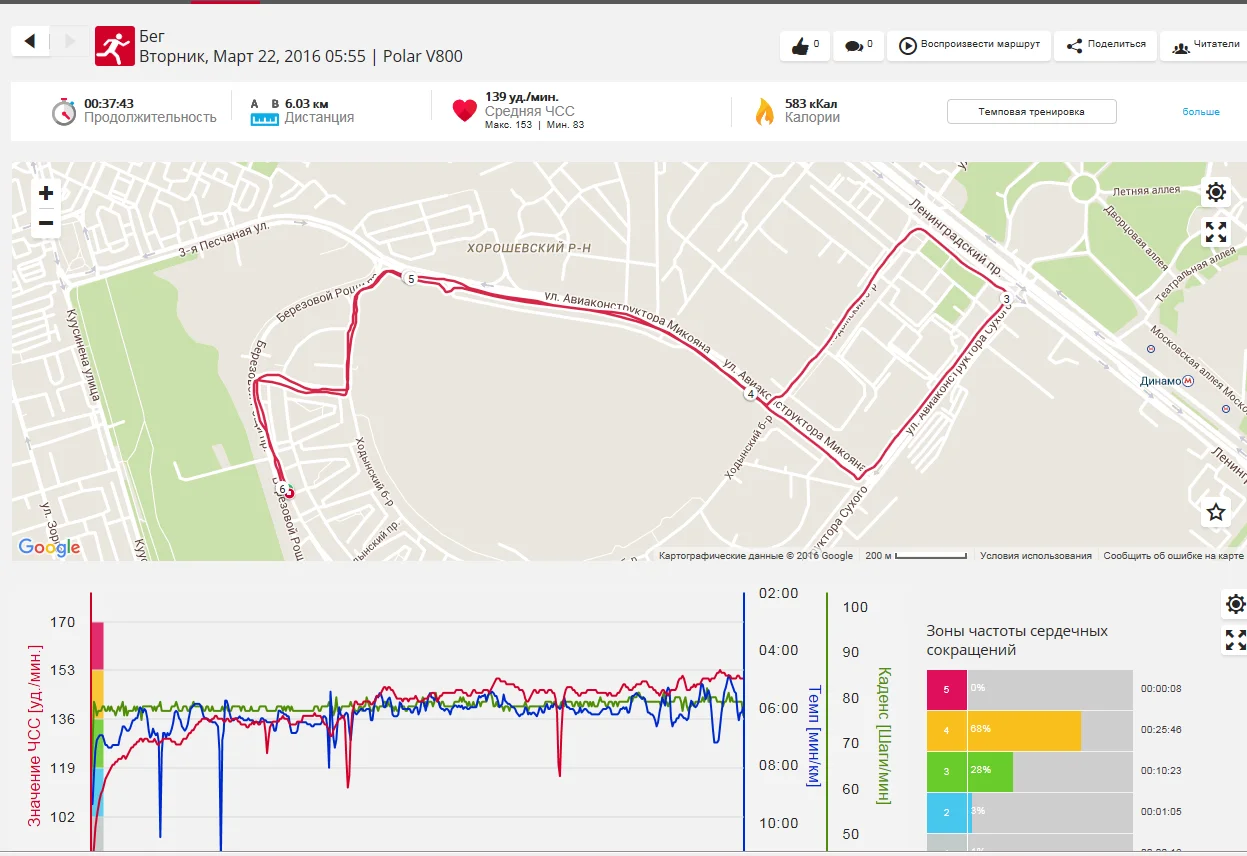This screenshot has height=856, width=1247.
Task: Click heart rate zone 3 green swatch
Action: click(947, 772)
